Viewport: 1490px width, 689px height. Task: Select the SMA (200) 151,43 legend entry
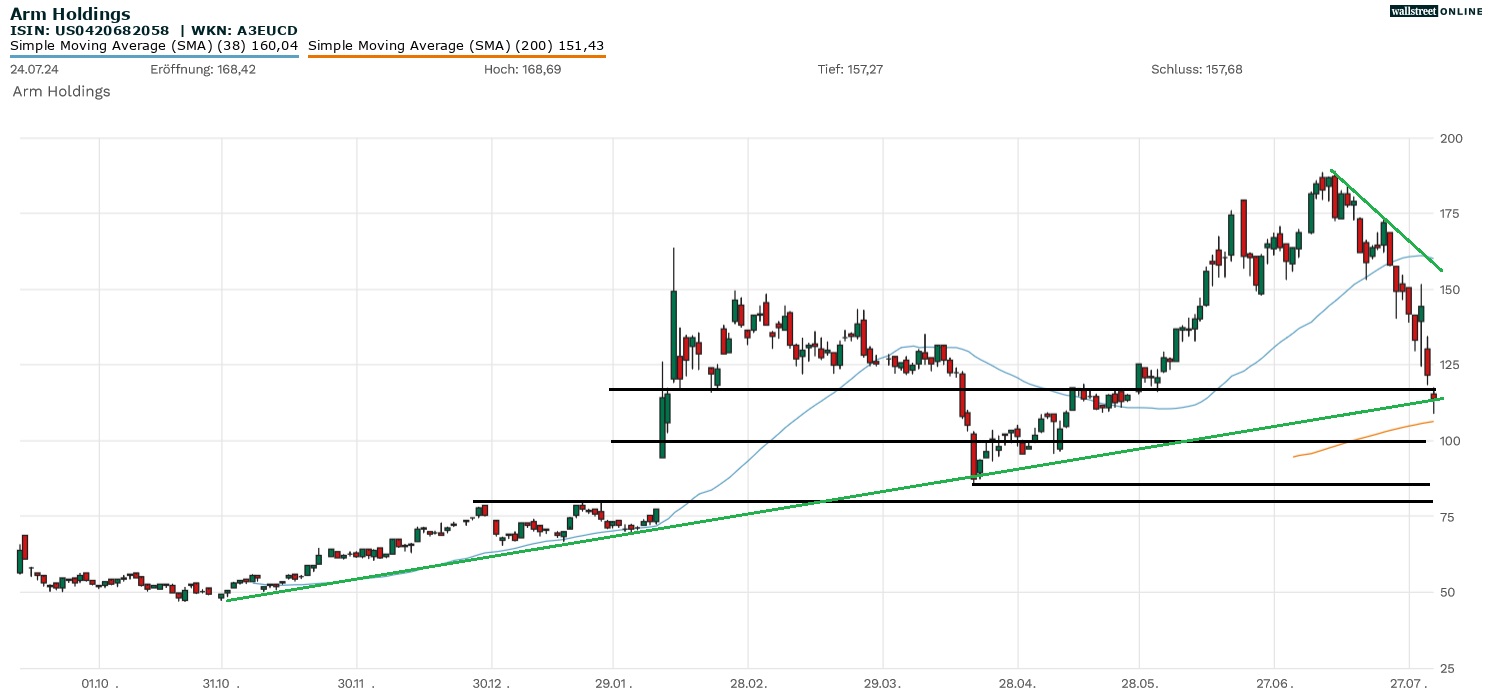(x=456, y=46)
